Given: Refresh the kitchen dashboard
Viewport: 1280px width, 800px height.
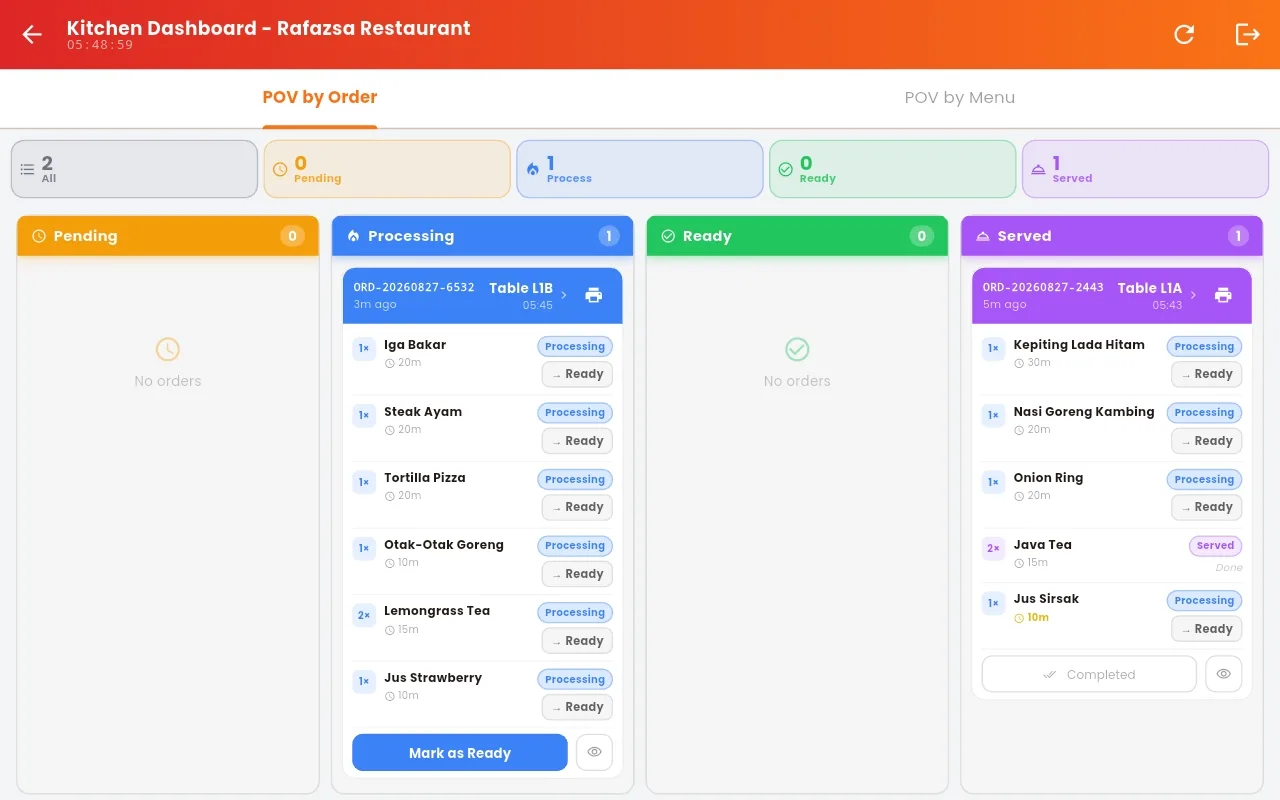Looking at the screenshot, I should (x=1184, y=34).
